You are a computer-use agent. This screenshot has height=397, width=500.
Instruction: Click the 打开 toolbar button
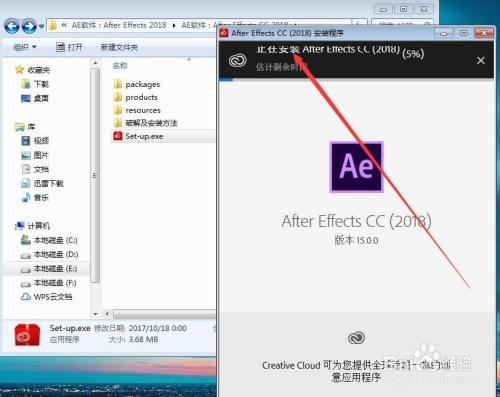69,47
